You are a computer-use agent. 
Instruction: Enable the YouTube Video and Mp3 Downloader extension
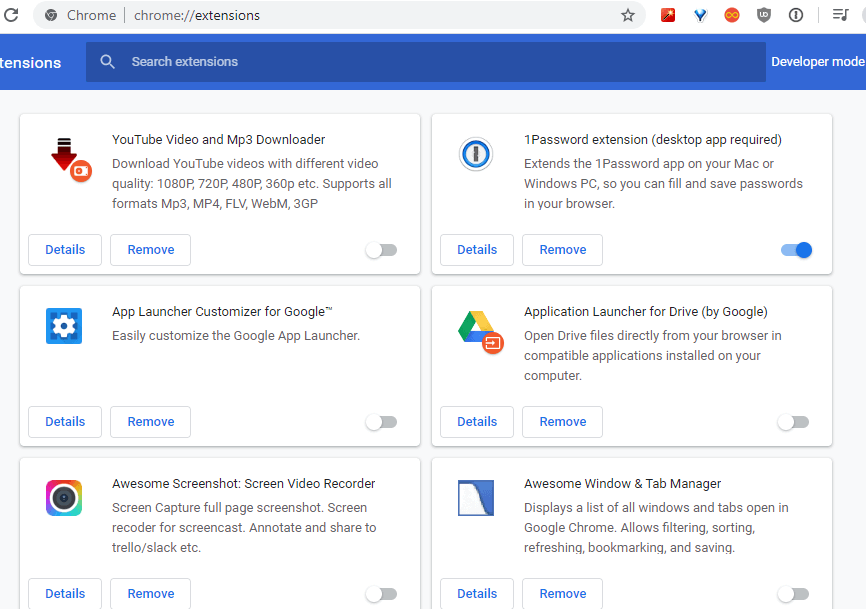tap(381, 249)
